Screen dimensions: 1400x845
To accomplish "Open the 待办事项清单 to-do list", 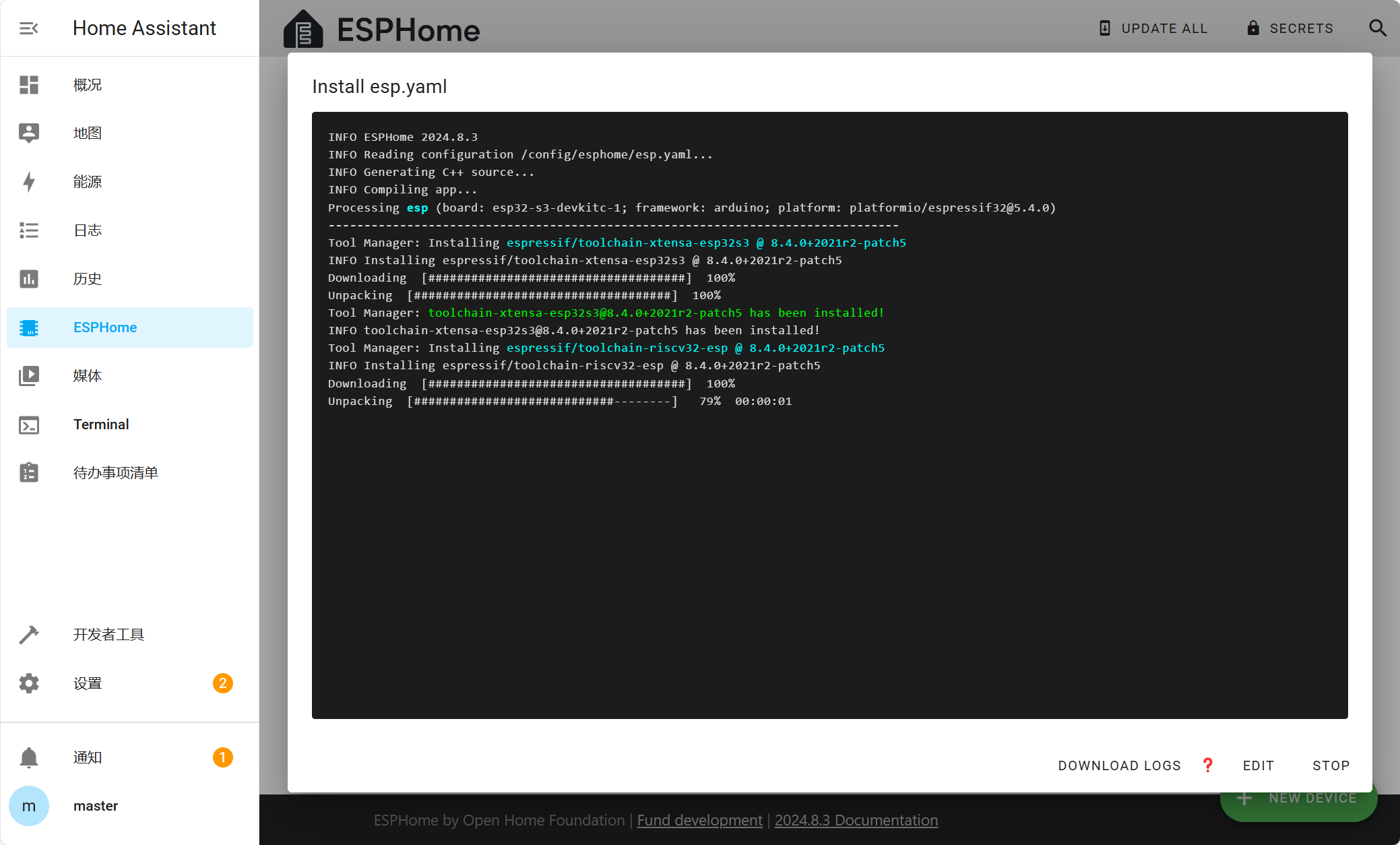I will click(115, 473).
